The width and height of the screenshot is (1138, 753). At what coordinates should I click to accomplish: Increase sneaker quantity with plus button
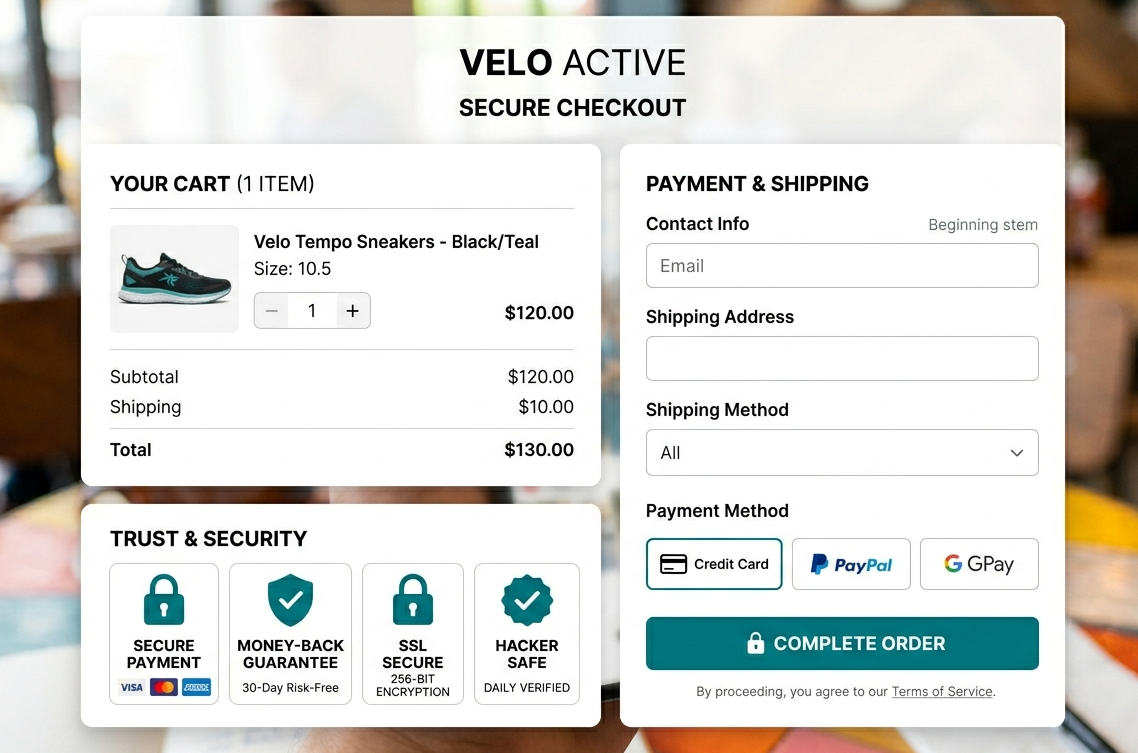[352, 311]
